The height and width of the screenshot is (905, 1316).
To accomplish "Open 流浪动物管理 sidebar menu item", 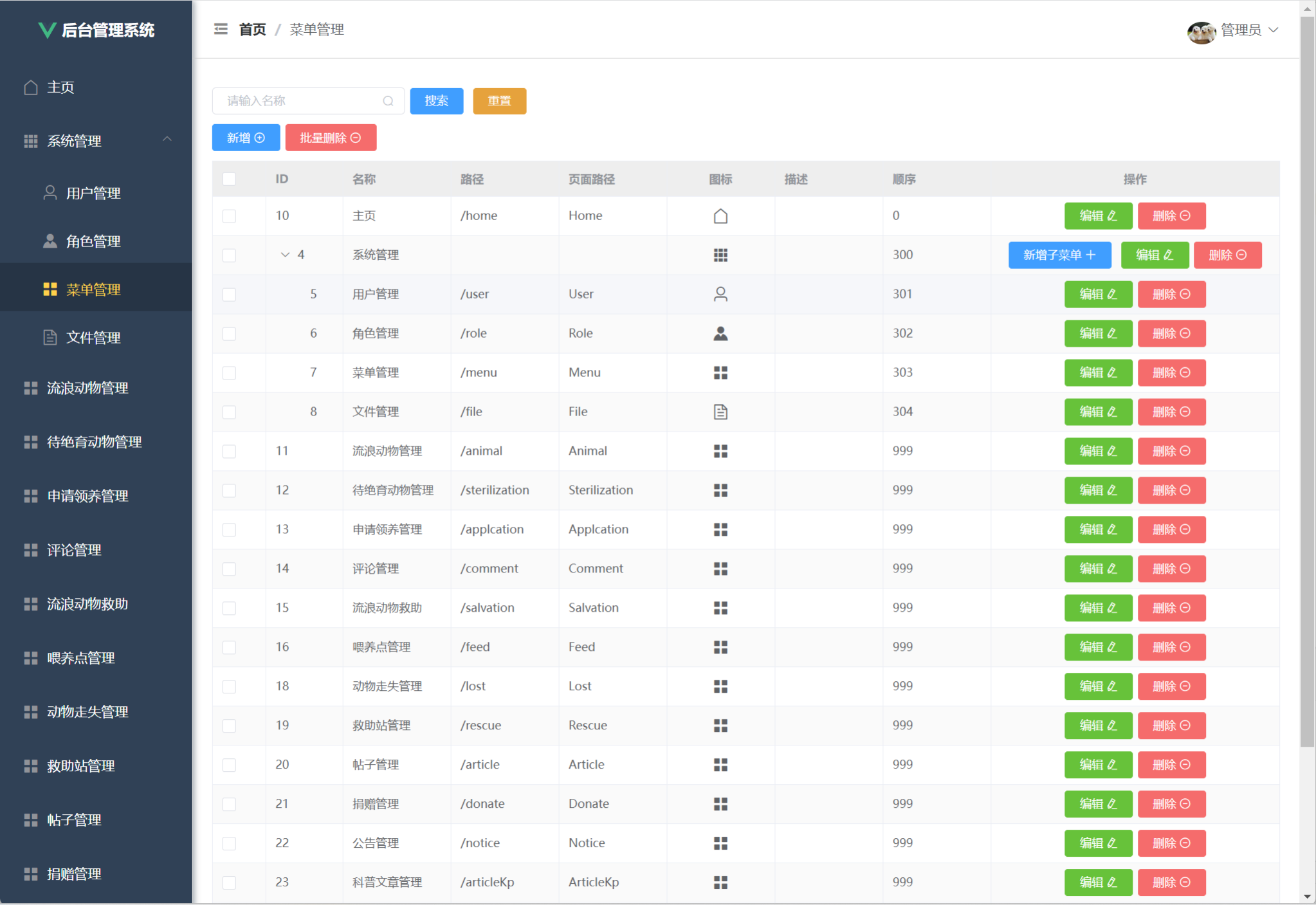I will click(87, 388).
